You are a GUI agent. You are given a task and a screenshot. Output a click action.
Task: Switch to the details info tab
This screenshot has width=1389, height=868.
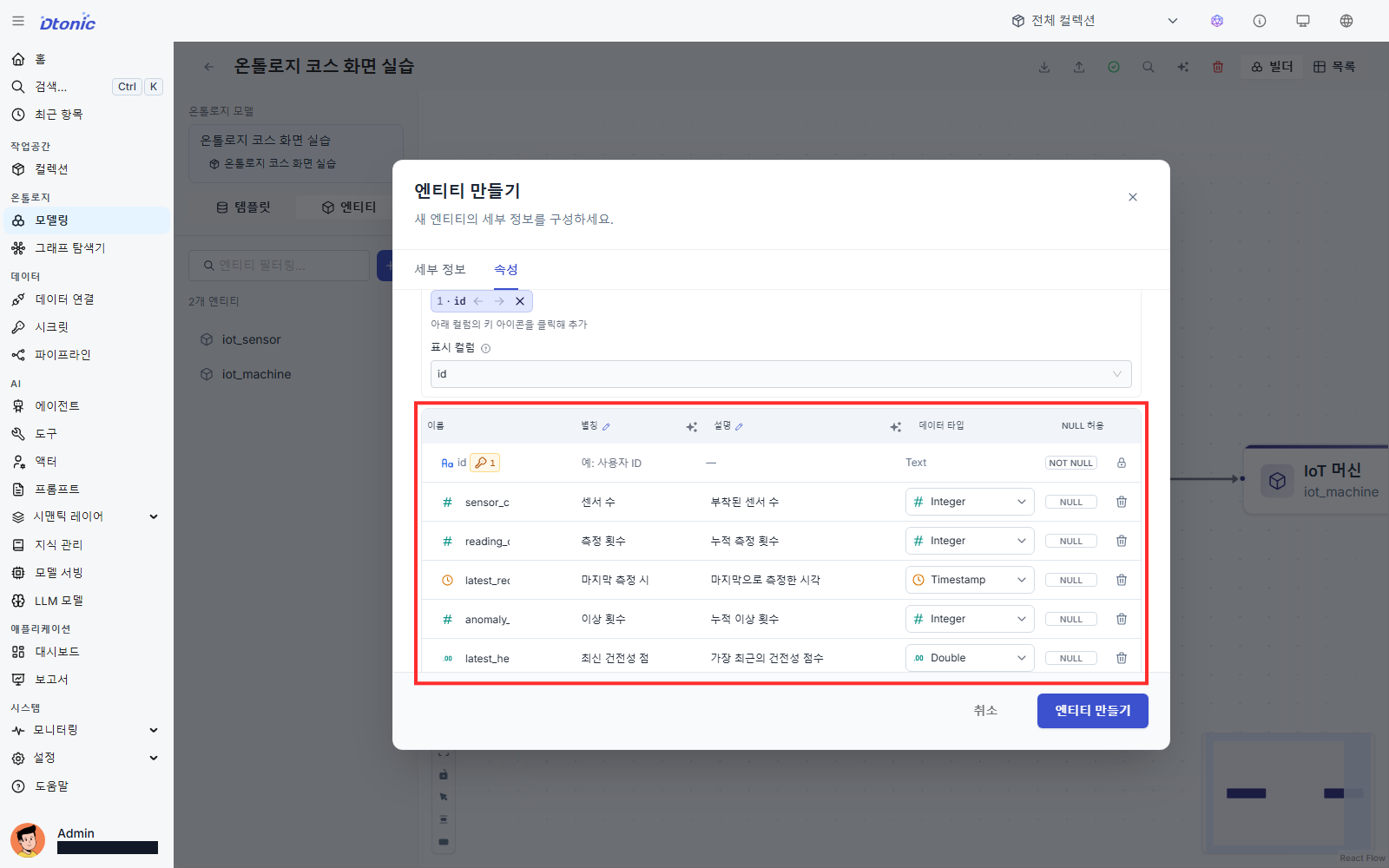[440, 269]
